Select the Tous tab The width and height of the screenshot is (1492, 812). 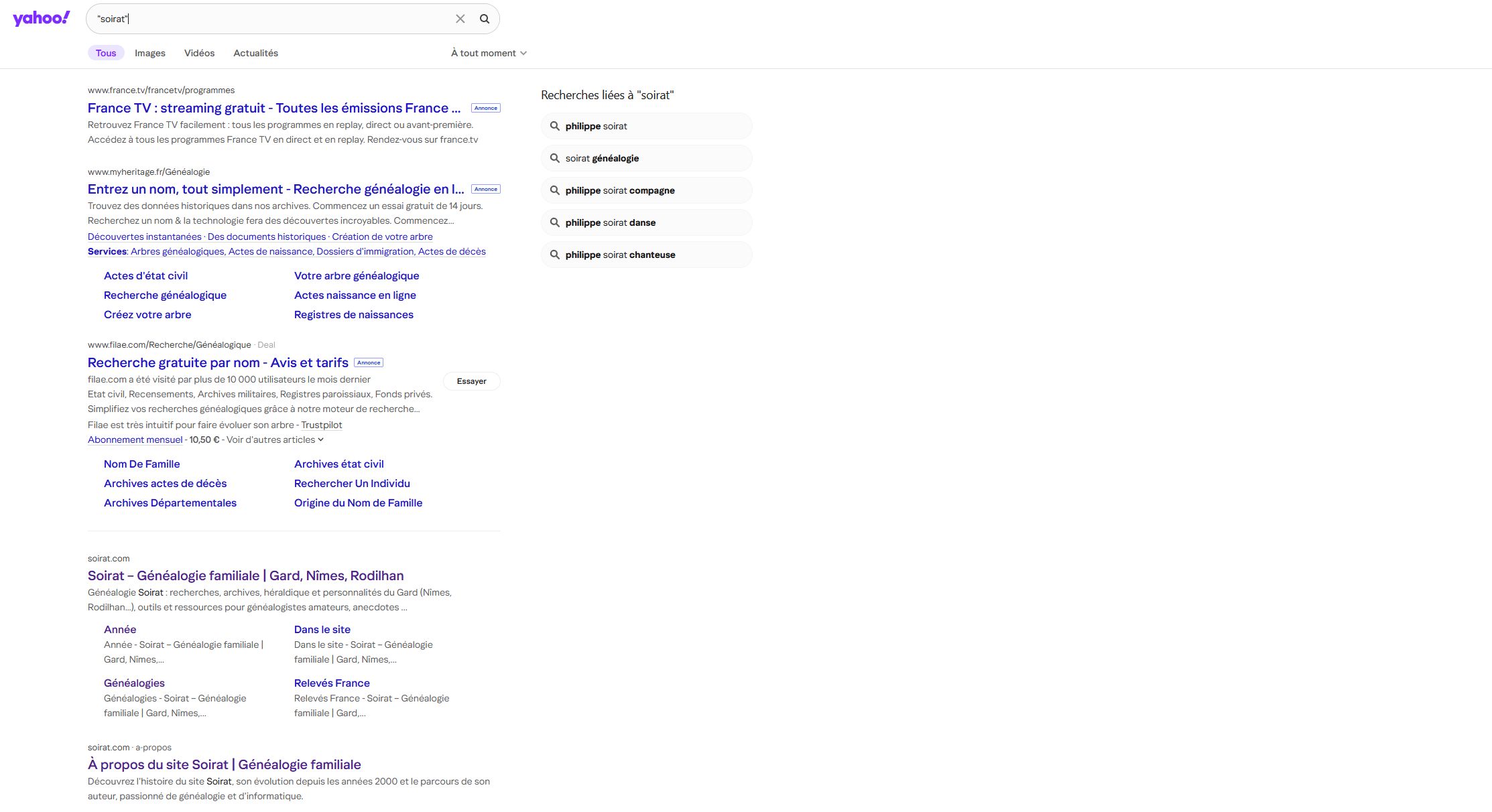click(x=106, y=53)
